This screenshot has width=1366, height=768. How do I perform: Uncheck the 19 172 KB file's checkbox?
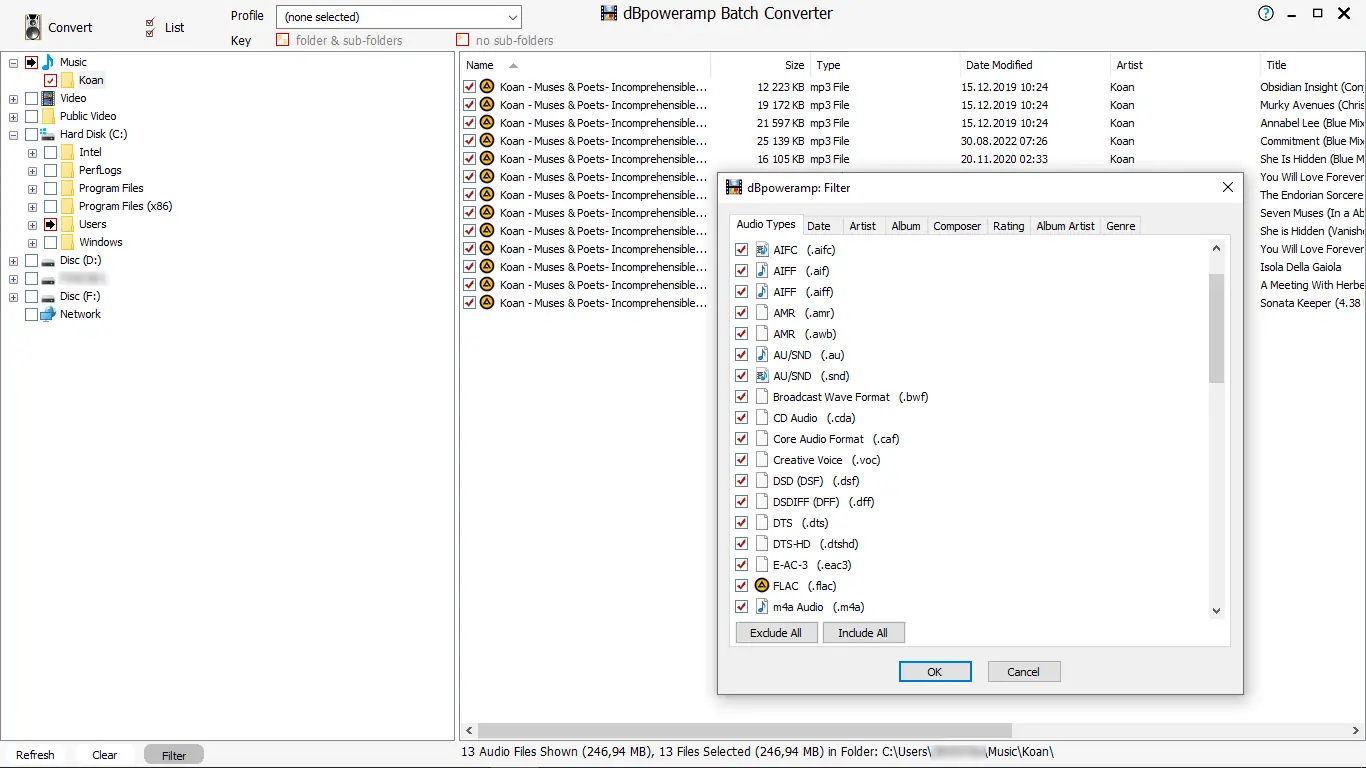[x=469, y=105]
